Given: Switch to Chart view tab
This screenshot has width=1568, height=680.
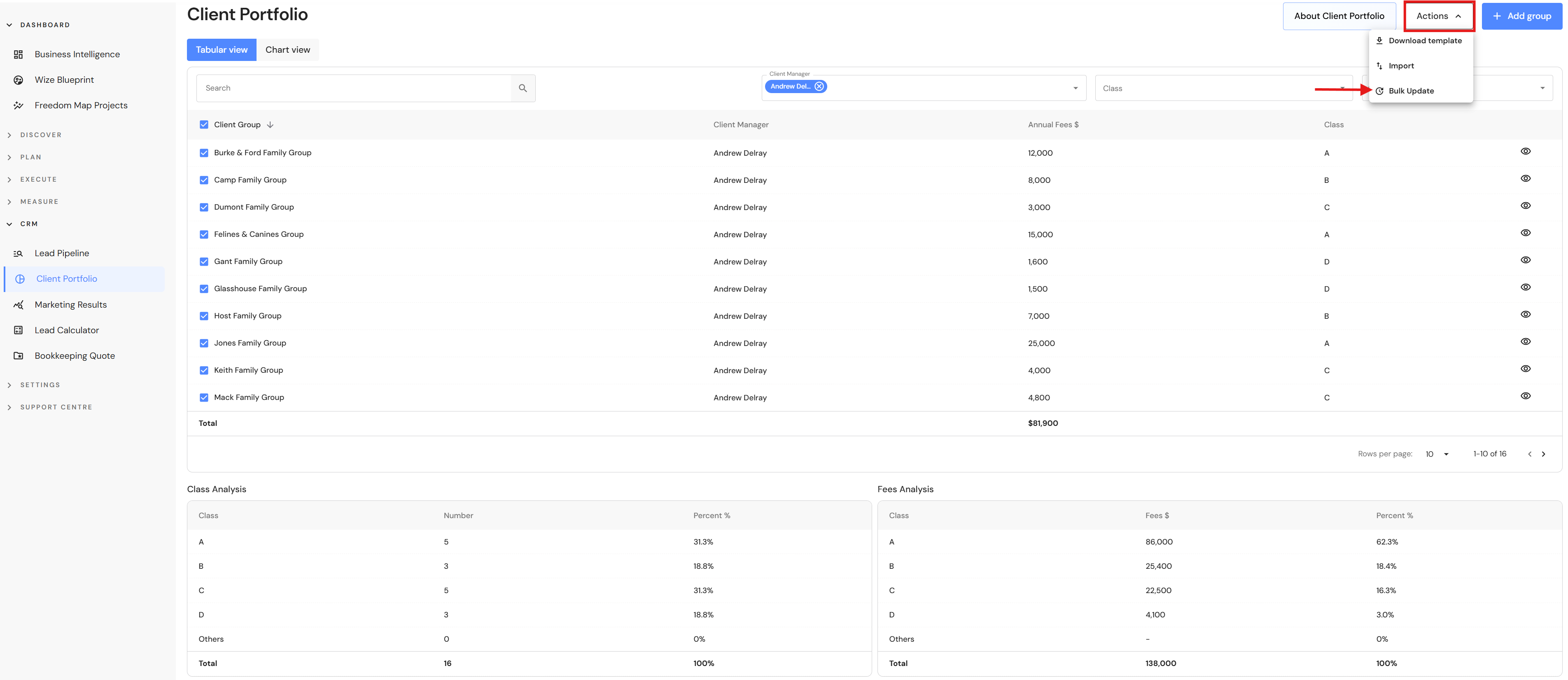Looking at the screenshot, I should coord(287,50).
